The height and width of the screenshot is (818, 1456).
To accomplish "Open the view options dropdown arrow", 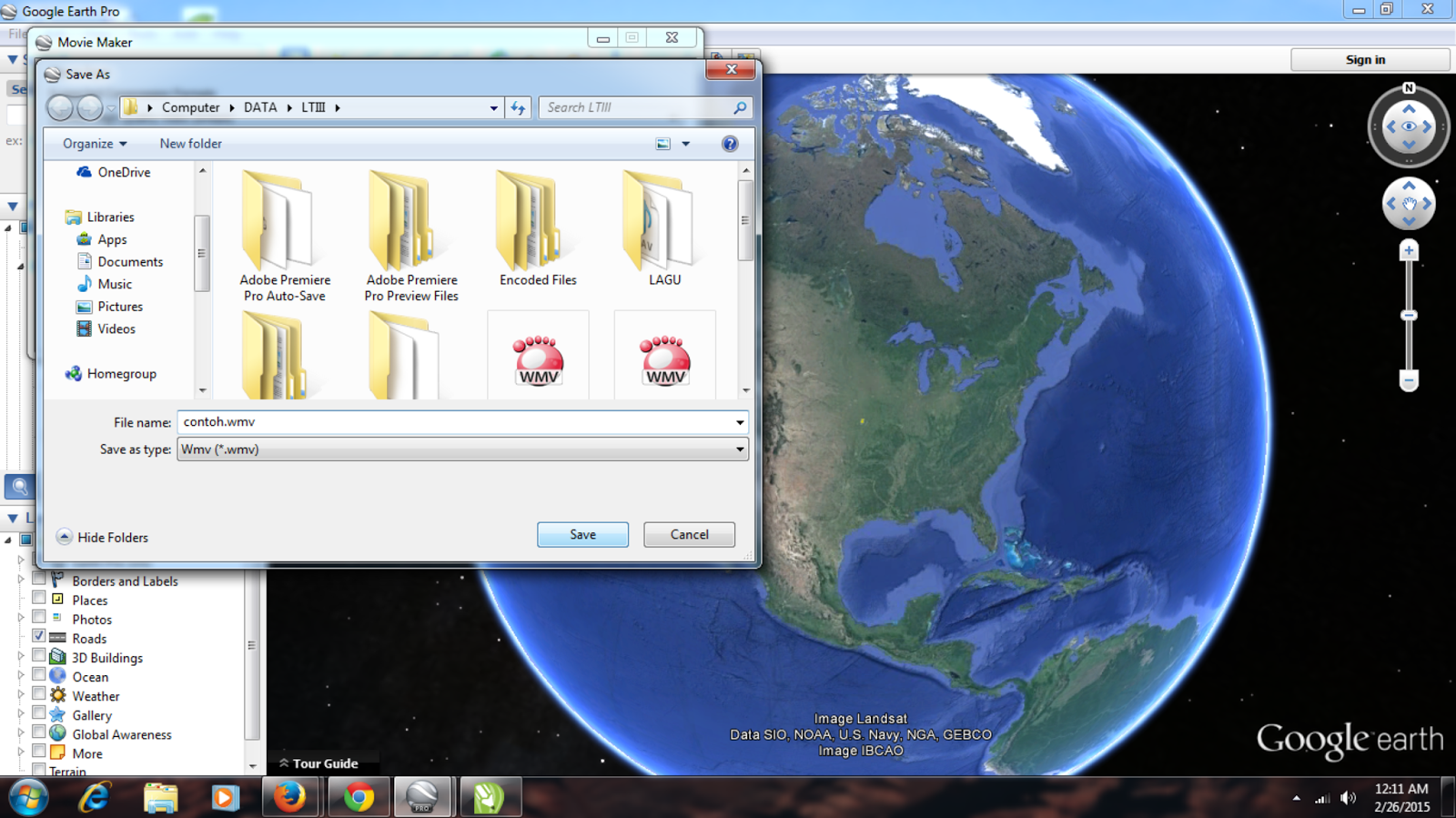I will pyautogui.click(x=686, y=144).
